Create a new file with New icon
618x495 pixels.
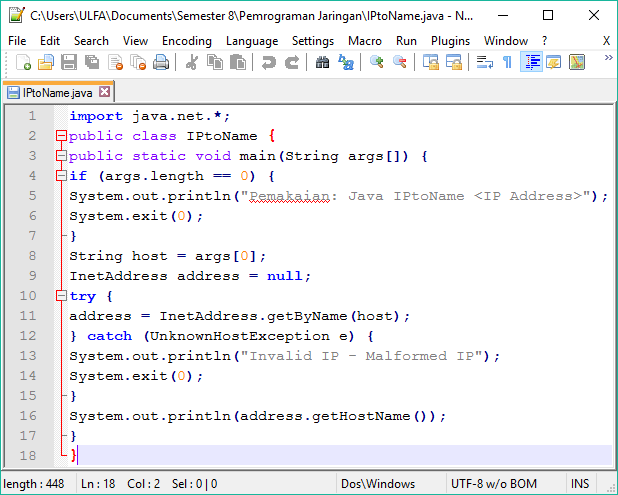point(23,62)
